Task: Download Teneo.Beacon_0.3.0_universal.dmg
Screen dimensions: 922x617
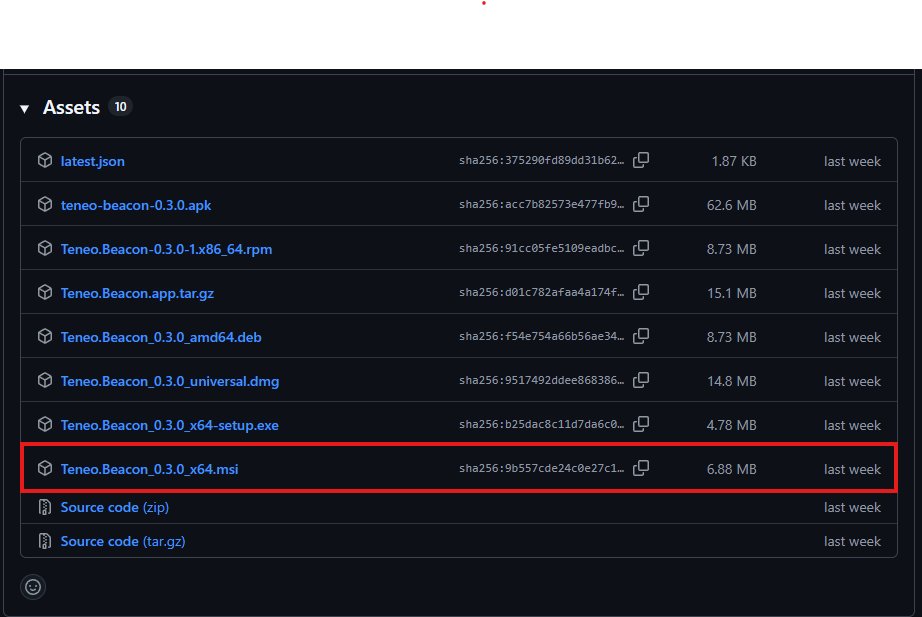Action: [x=170, y=381]
